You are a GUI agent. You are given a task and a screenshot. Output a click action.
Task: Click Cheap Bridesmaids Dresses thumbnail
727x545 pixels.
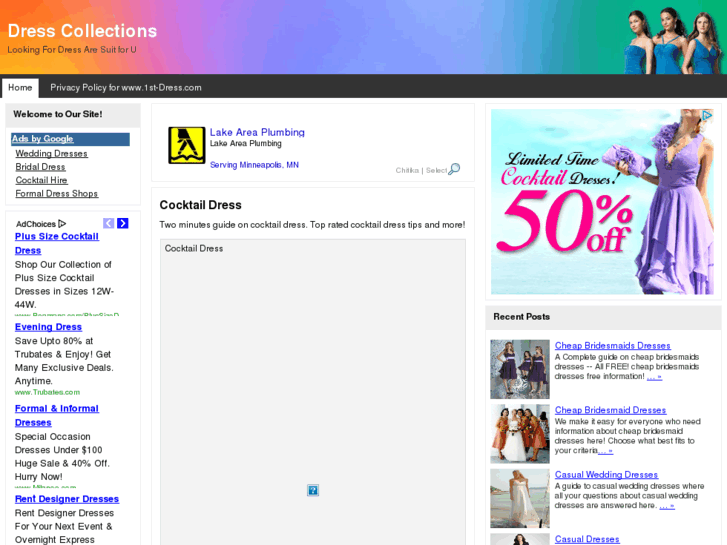coord(520,369)
